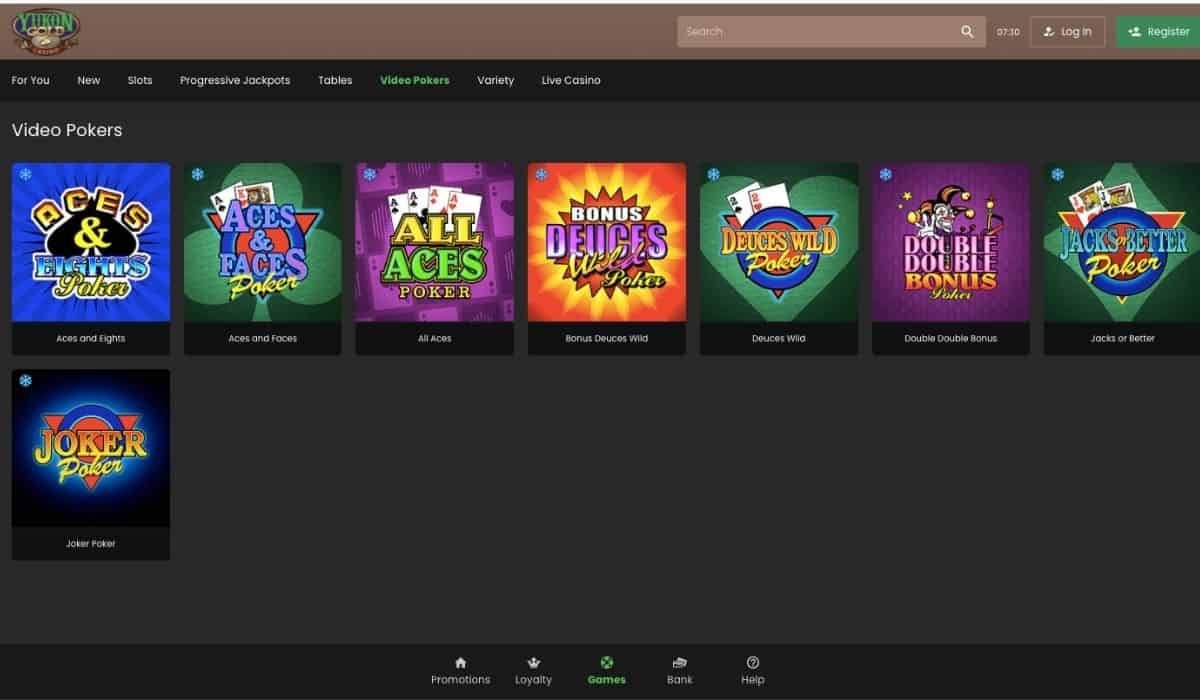The height and width of the screenshot is (700, 1200).
Task: Go to the For You category
Action: [30, 80]
